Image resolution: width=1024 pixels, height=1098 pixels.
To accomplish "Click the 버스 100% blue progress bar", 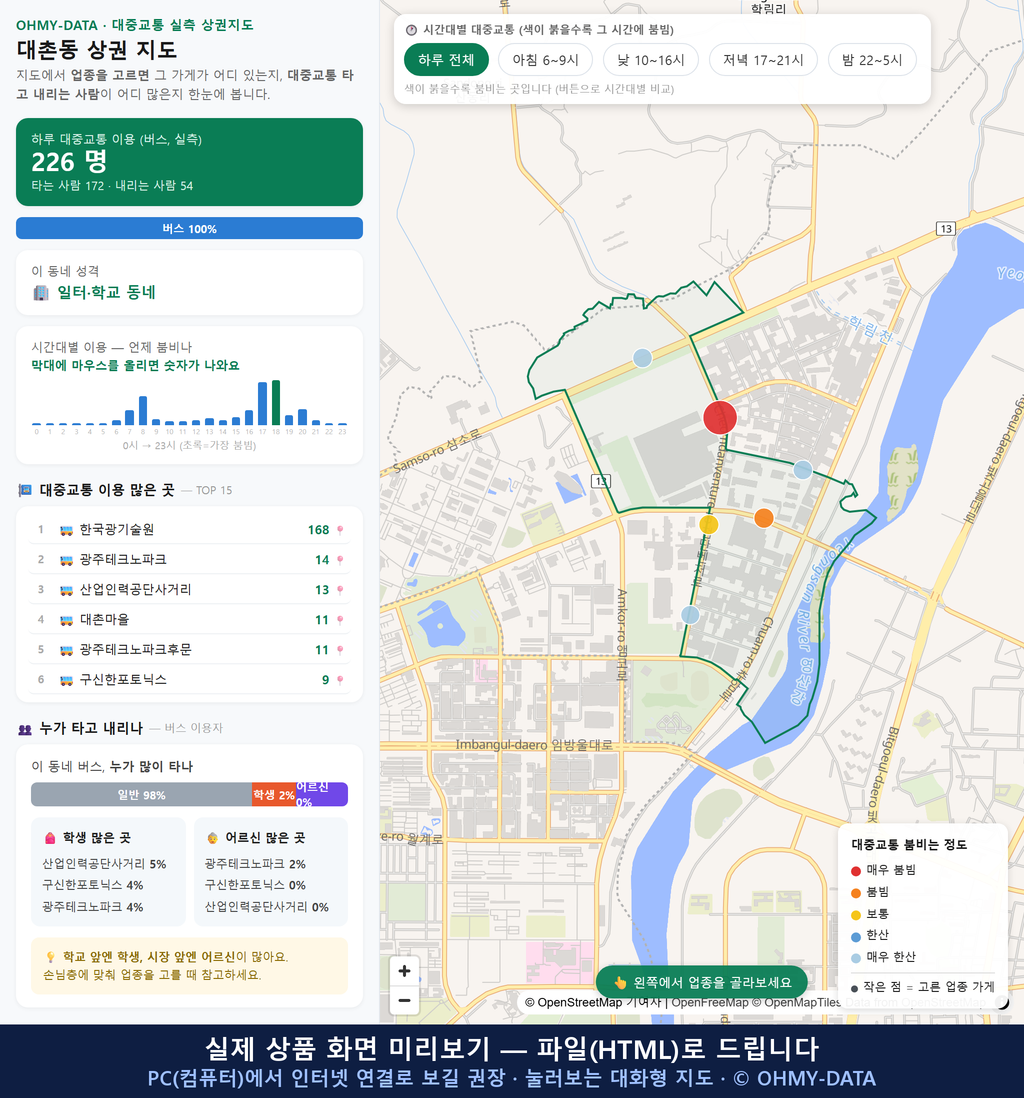I will (189, 228).
